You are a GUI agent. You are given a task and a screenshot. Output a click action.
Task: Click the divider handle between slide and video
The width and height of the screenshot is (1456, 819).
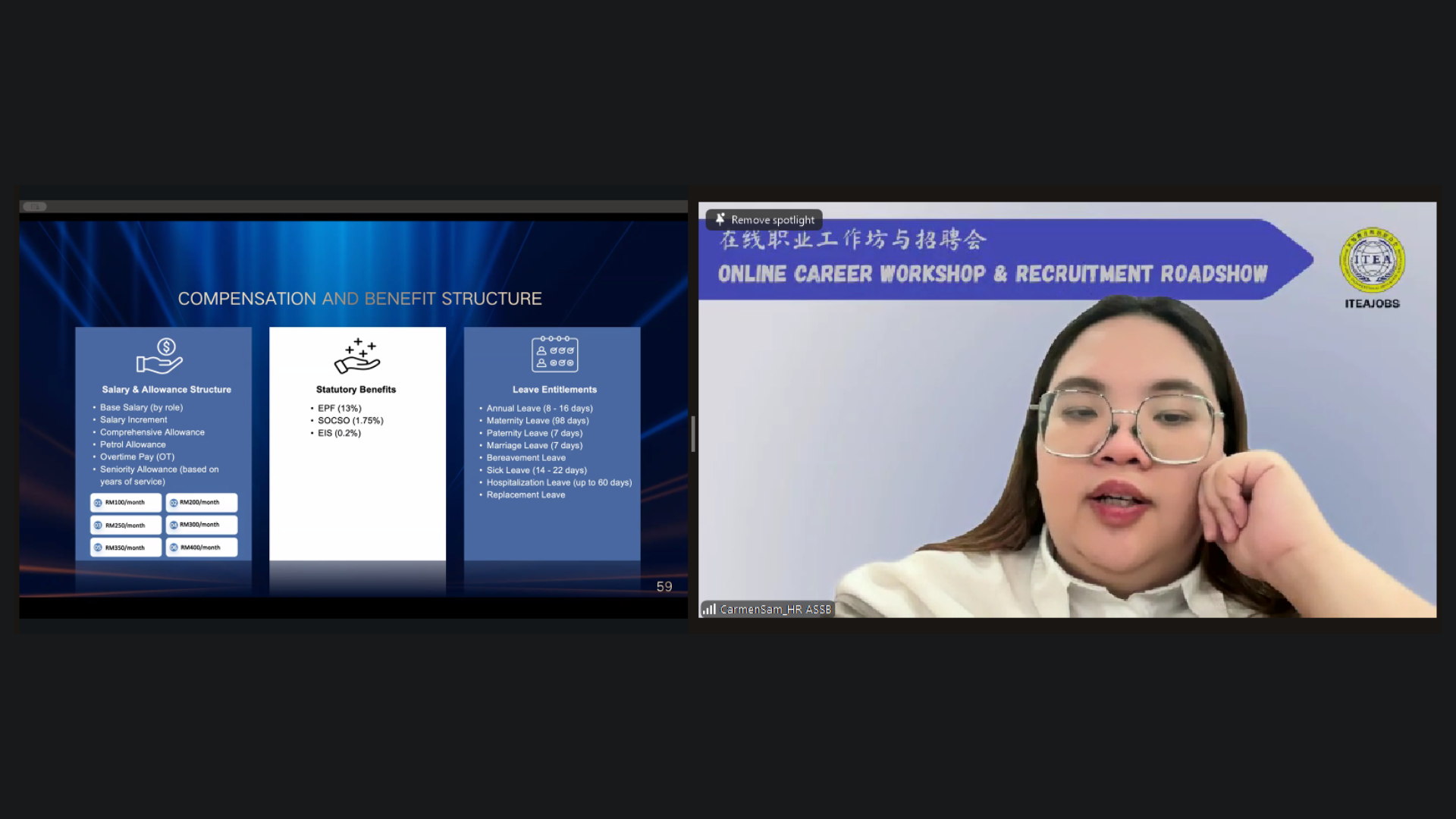click(x=693, y=434)
